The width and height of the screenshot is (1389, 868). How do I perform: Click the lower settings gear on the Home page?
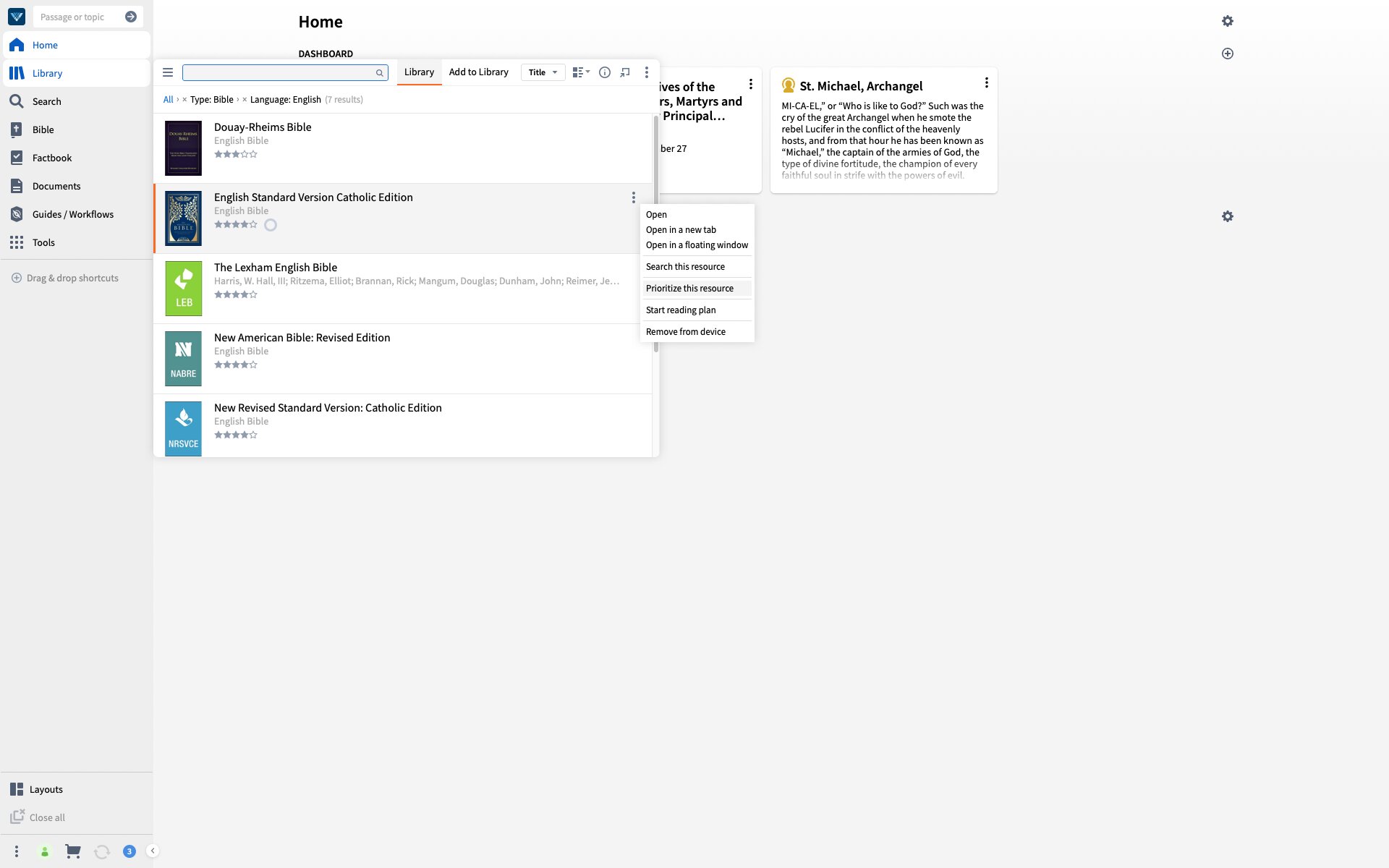click(x=1228, y=216)
